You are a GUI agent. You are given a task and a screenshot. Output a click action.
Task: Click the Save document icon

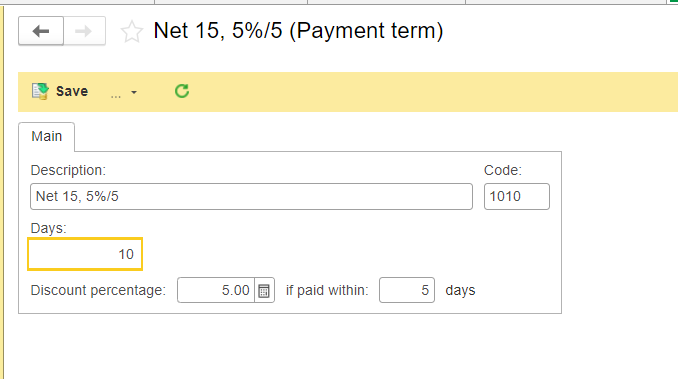pyautogui.click(x=40, y=91)
